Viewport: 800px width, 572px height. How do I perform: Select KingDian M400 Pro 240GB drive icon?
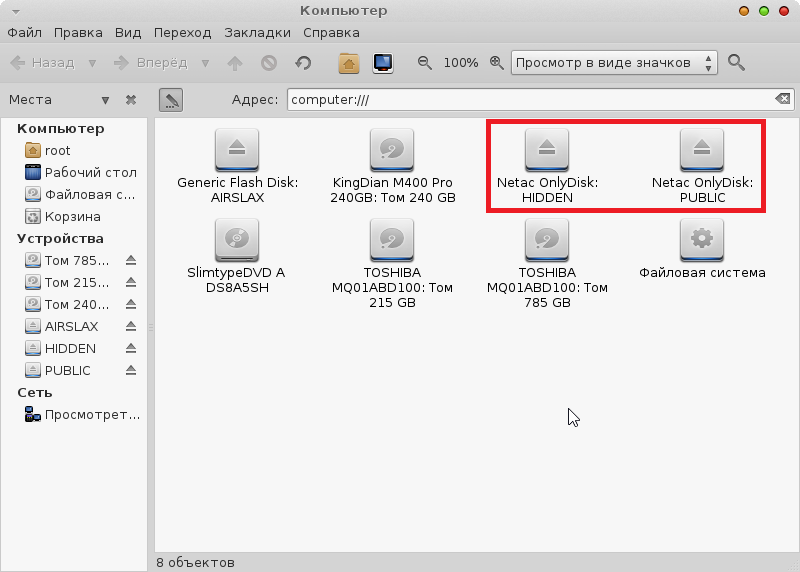tap(392, 150)
